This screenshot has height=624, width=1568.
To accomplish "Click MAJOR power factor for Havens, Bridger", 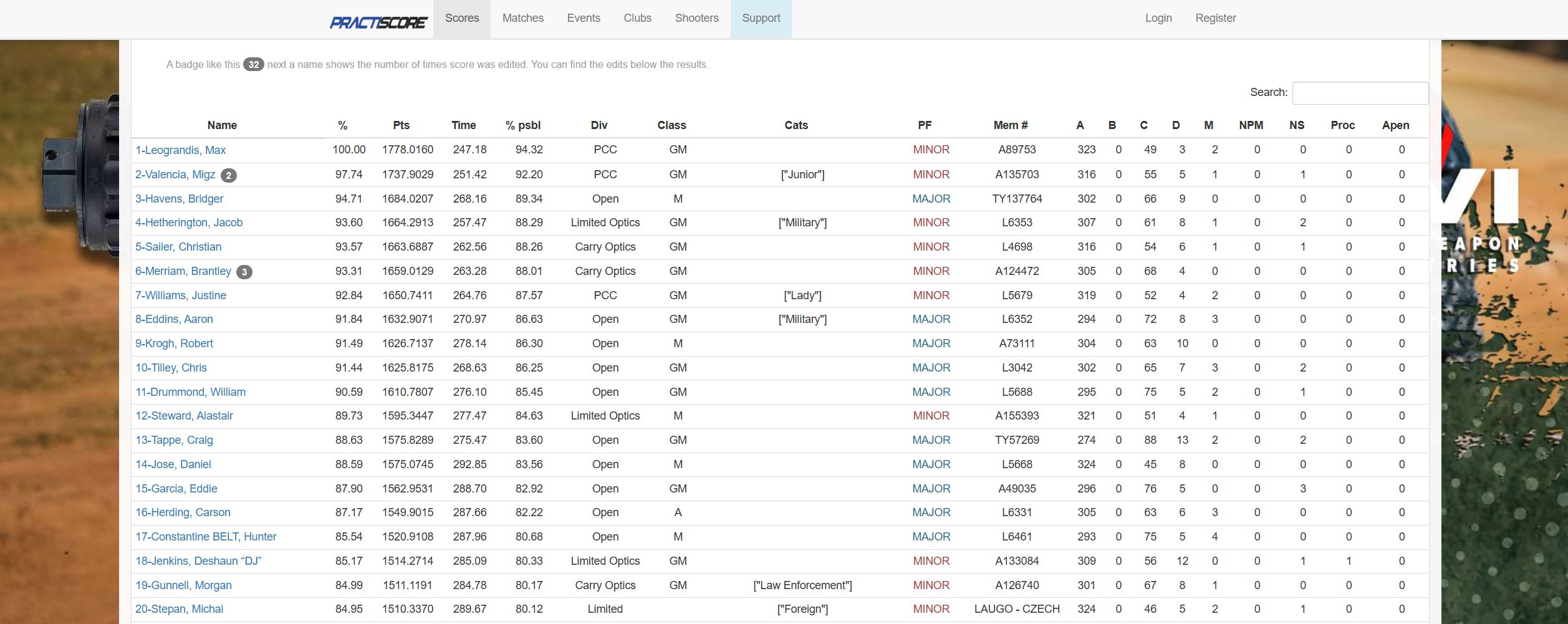I will pos(931,199).
